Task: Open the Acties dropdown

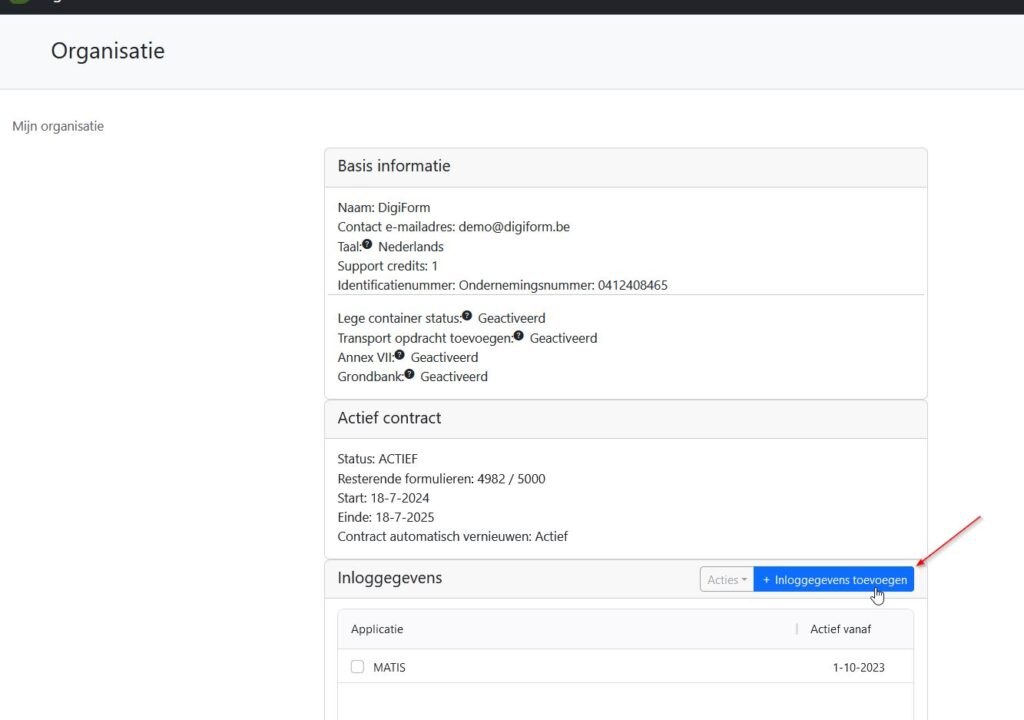Action: click(727, 580)
